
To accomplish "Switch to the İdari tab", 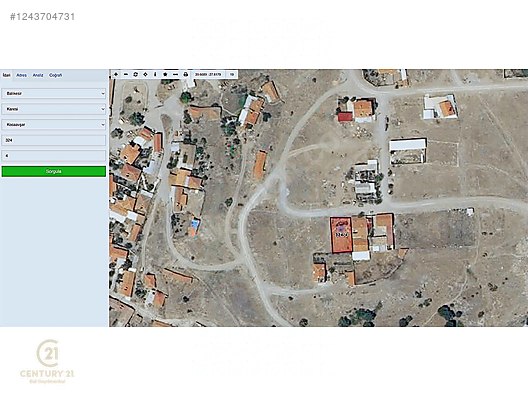I will (x=6, y=75).
